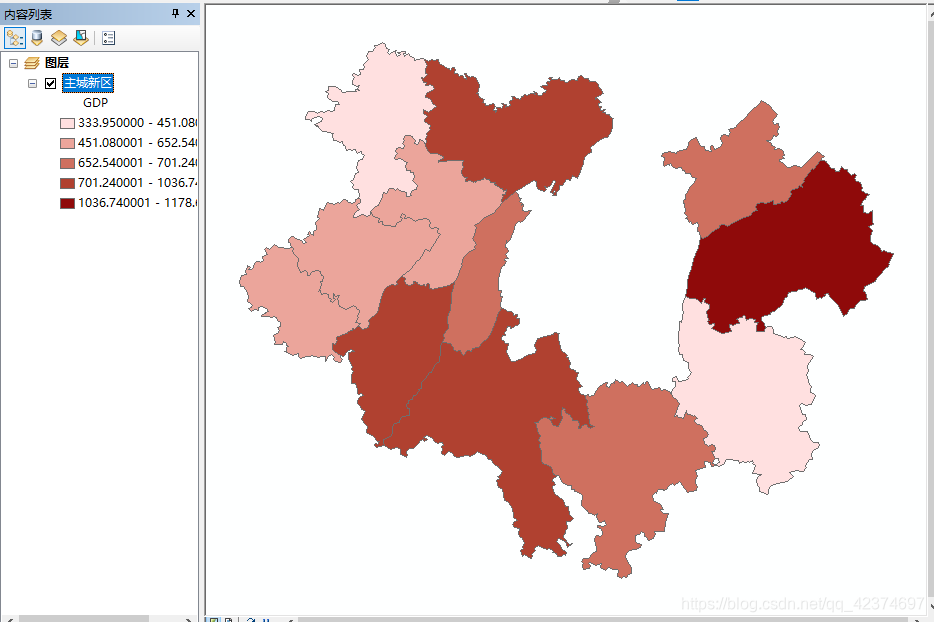Collapse the 主城新区 layer legend
The image size is (934, 622).
click(32, 83)
